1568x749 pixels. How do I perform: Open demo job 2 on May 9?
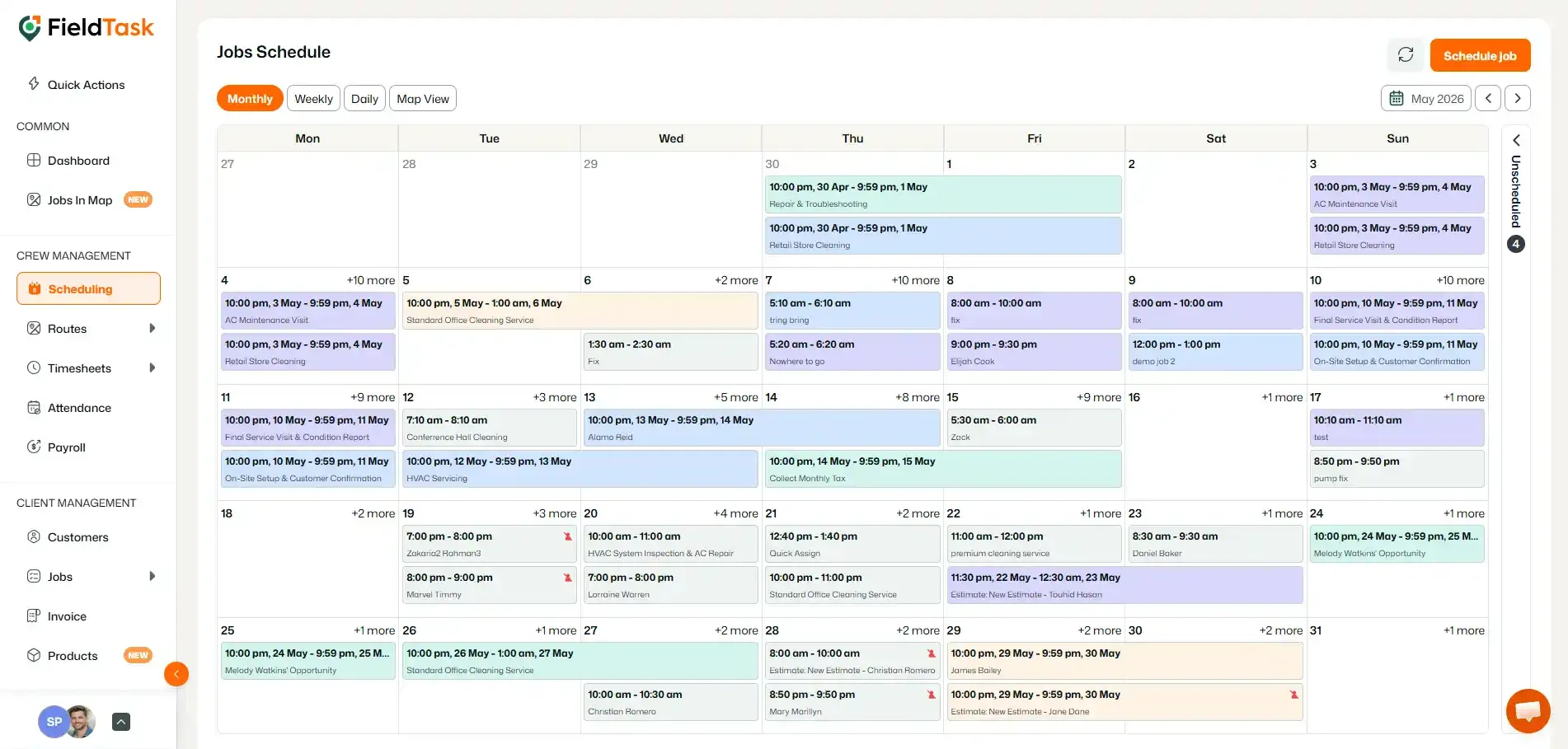tap(1215, 352)
